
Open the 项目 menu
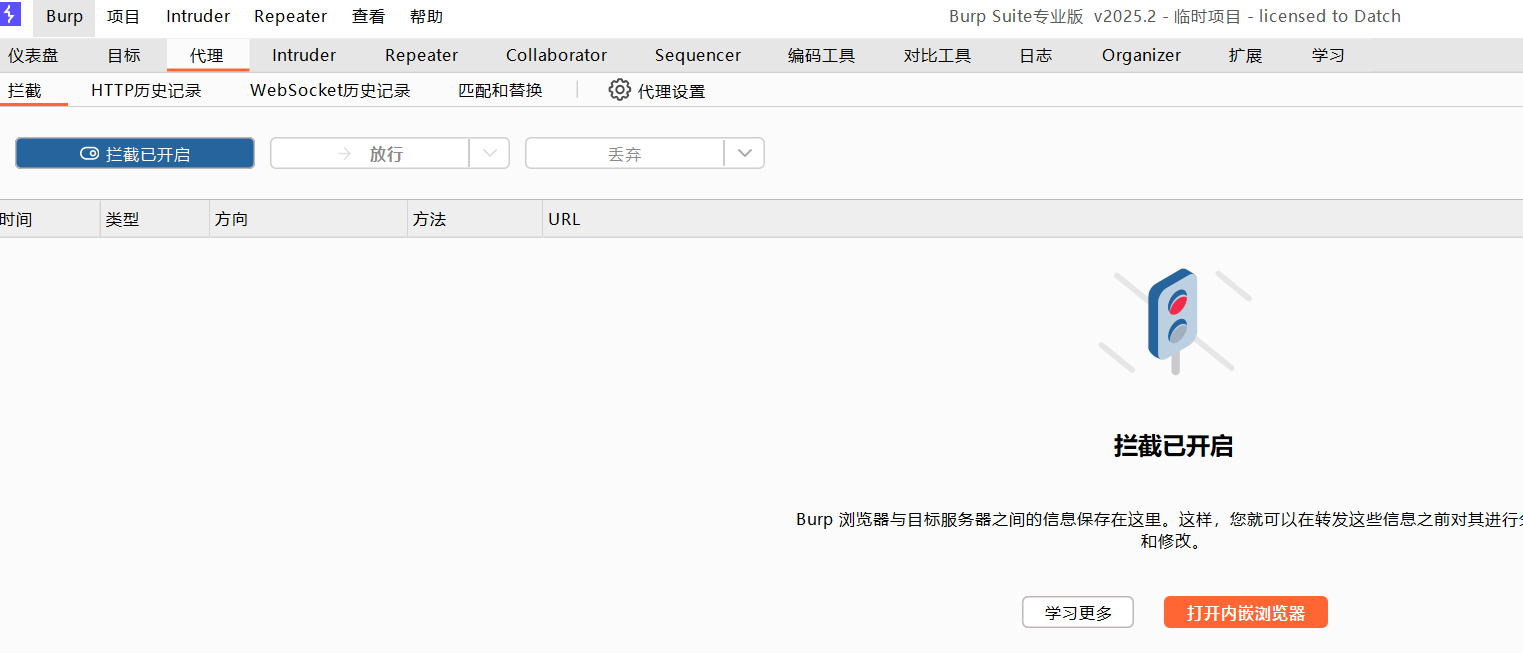click(x=124, y=17)
